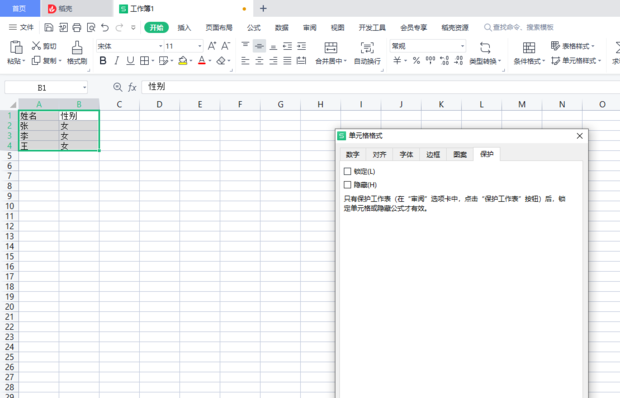Image resolution: width=620 pixels, height=398 pixels.
Task: Toggle Italic formatting
Action: pos(117,61)
